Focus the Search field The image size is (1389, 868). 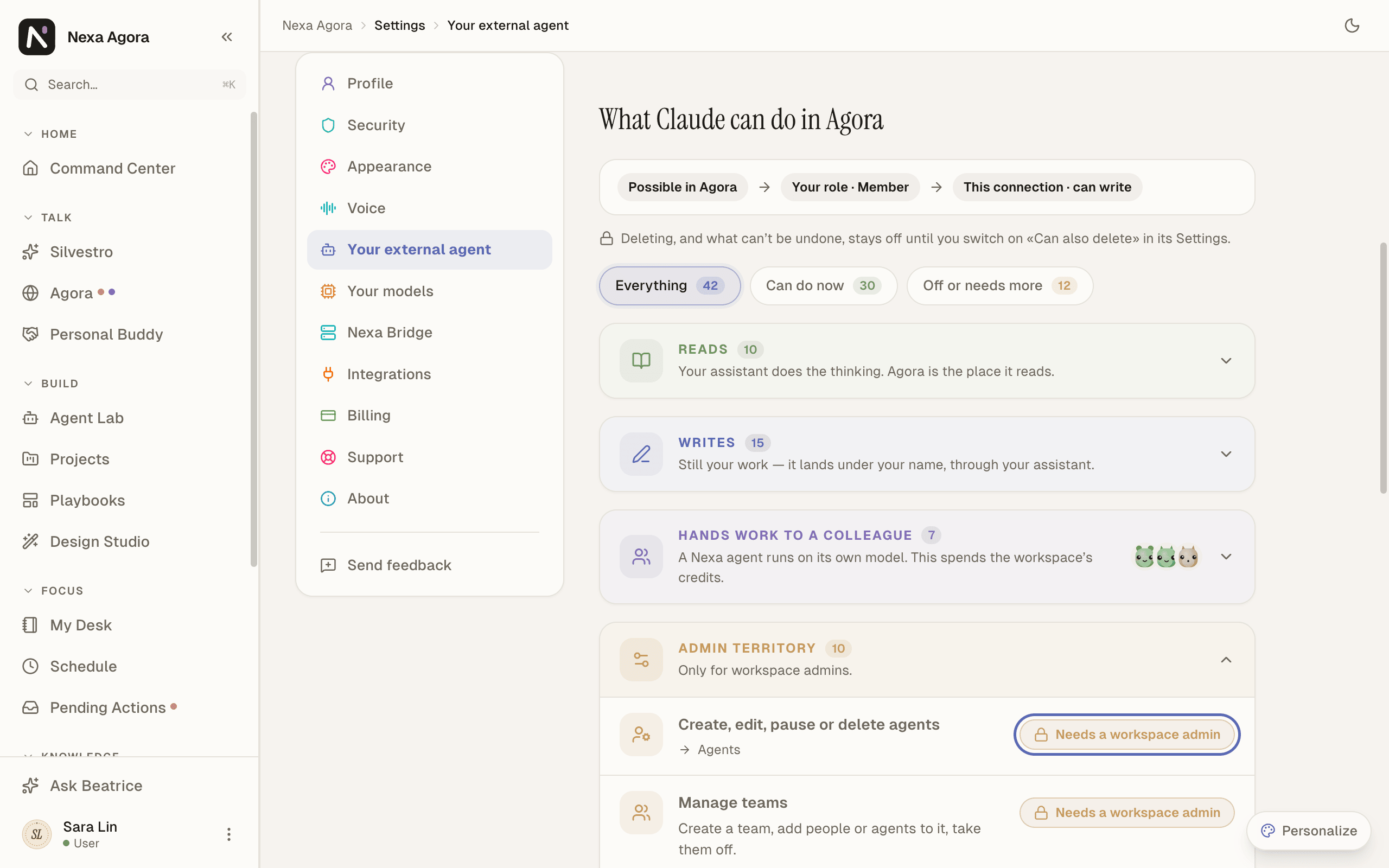pyautogui.click(x=130, y=85)
